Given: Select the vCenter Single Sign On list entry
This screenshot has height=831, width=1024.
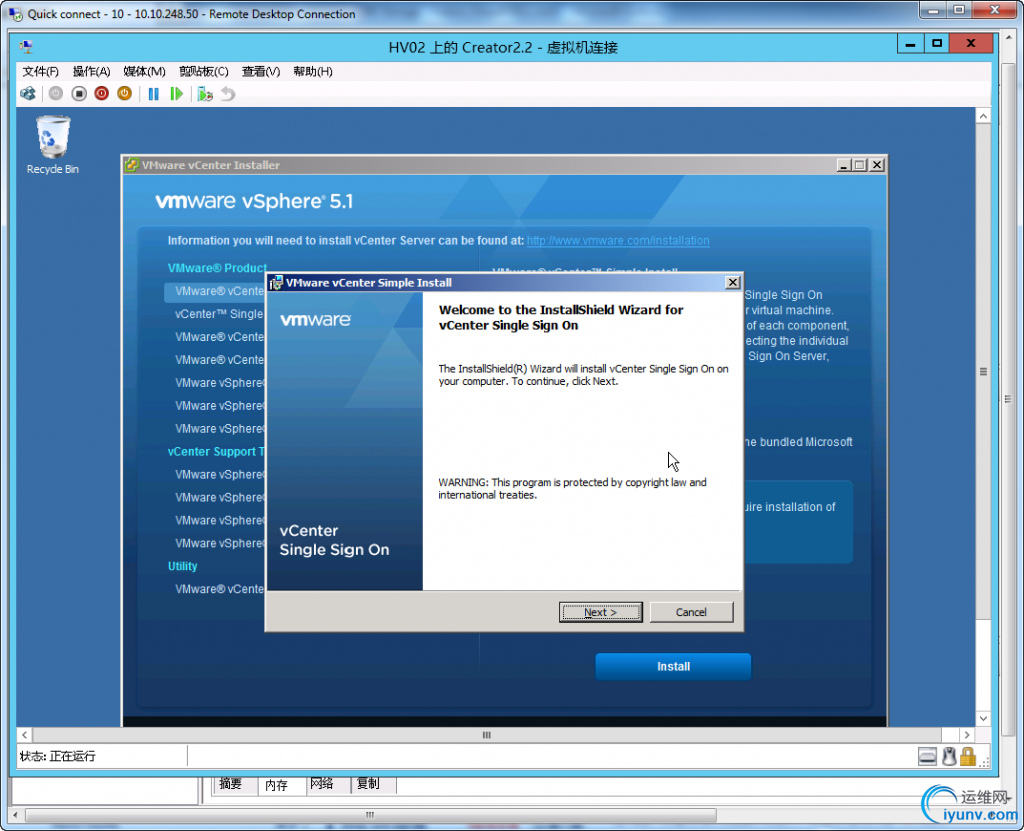Looking at the screenshot, I should click(x=219, y=314).
